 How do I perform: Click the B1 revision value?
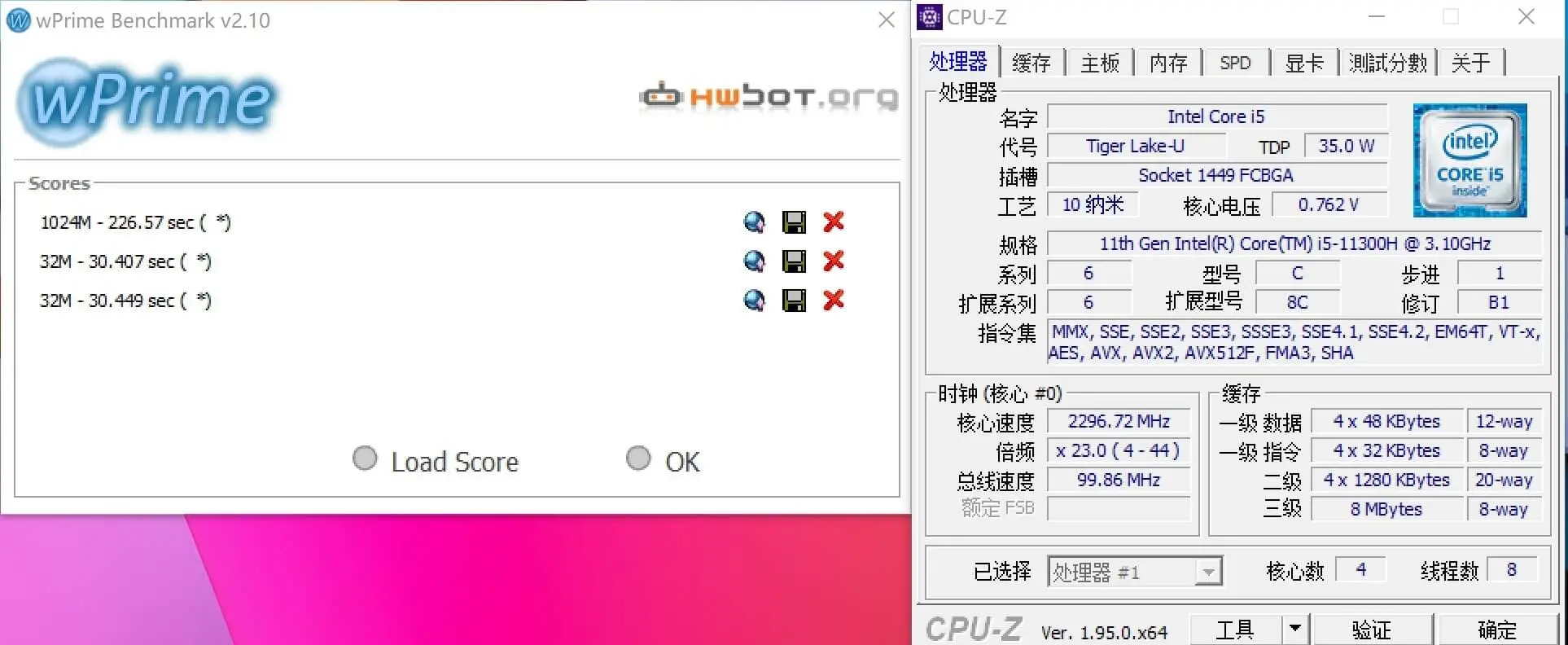coord(1499,302)
